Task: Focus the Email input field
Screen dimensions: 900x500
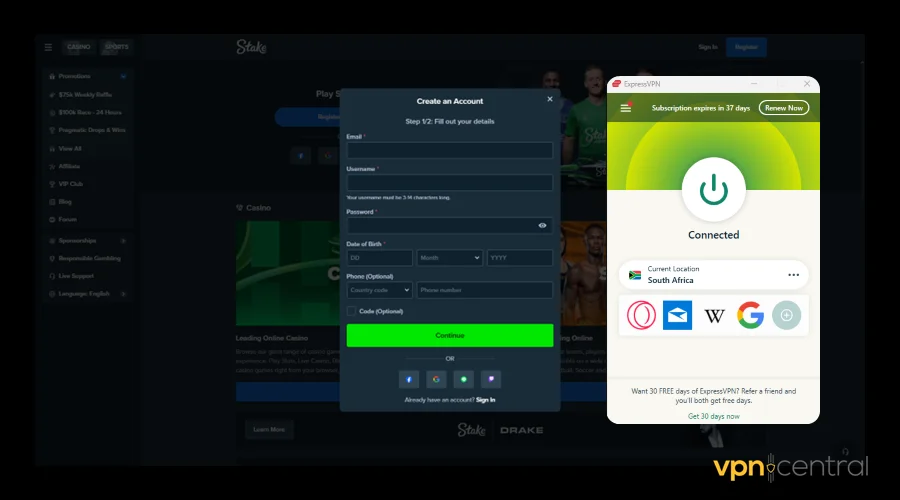Action: pos(449,150)
